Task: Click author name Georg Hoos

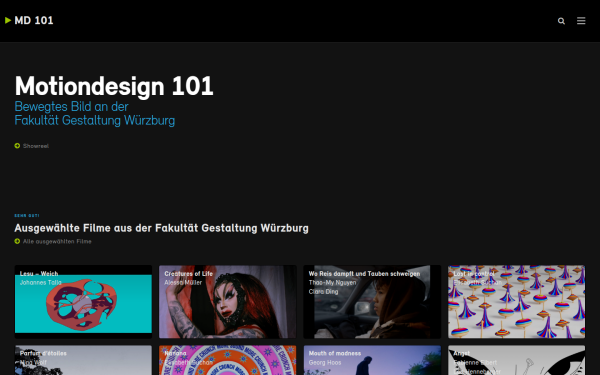Action: (324, 362)
